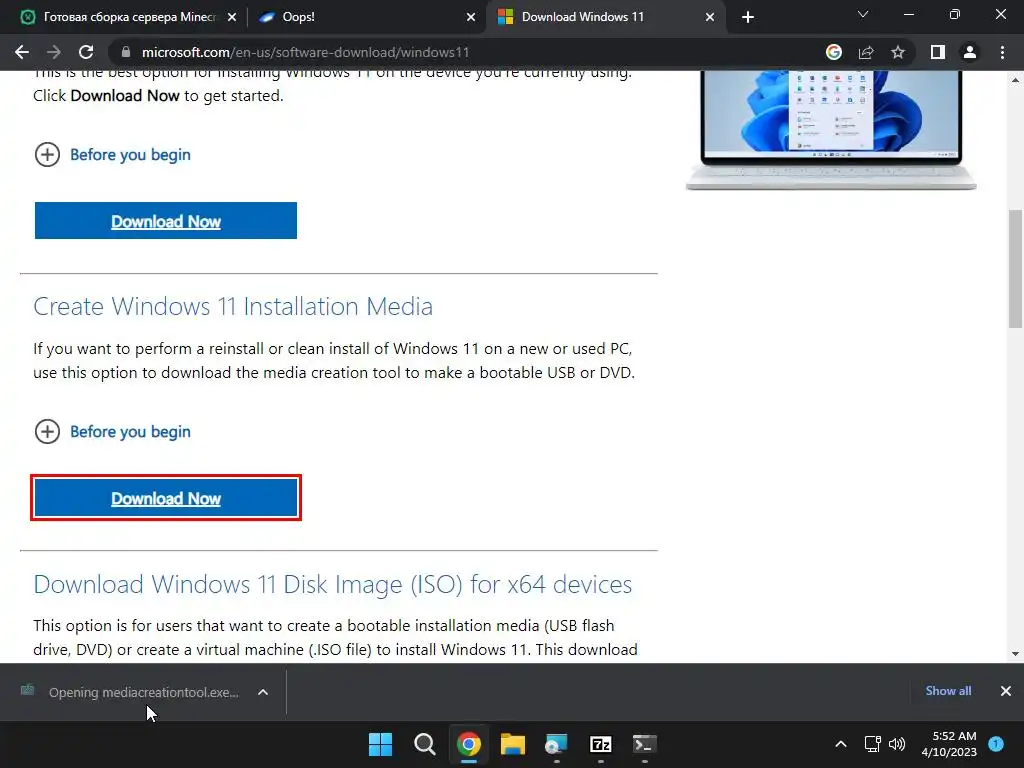Viewport: 1024px width, 768px height.
Task: Open the tab search chevron
Action: (863, 14)
